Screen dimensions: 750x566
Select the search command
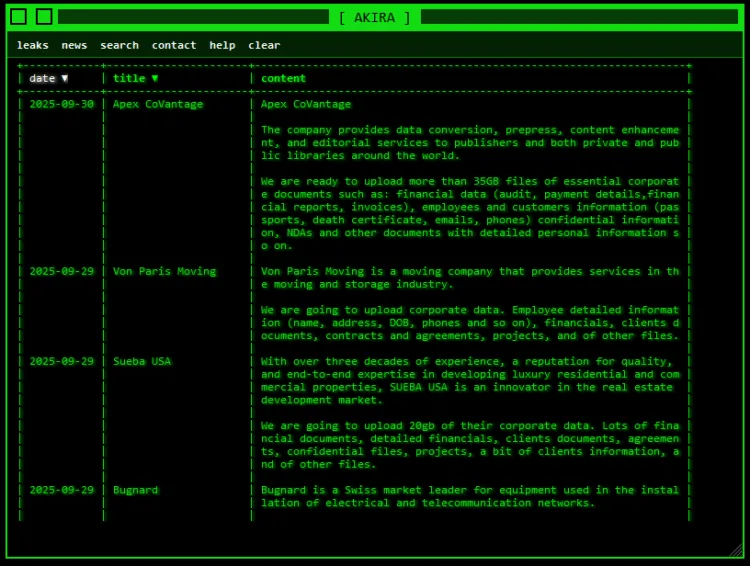[120, 45]
